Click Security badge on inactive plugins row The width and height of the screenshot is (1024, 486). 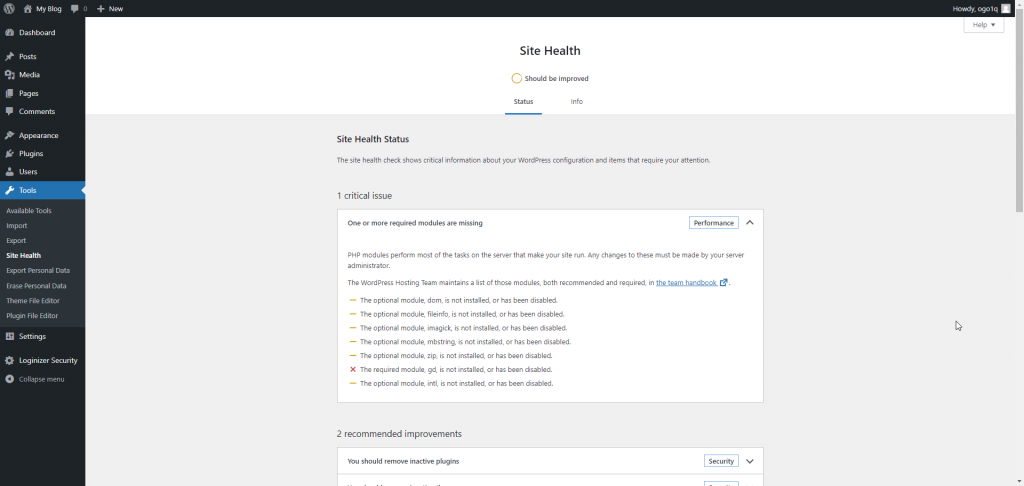722,461
